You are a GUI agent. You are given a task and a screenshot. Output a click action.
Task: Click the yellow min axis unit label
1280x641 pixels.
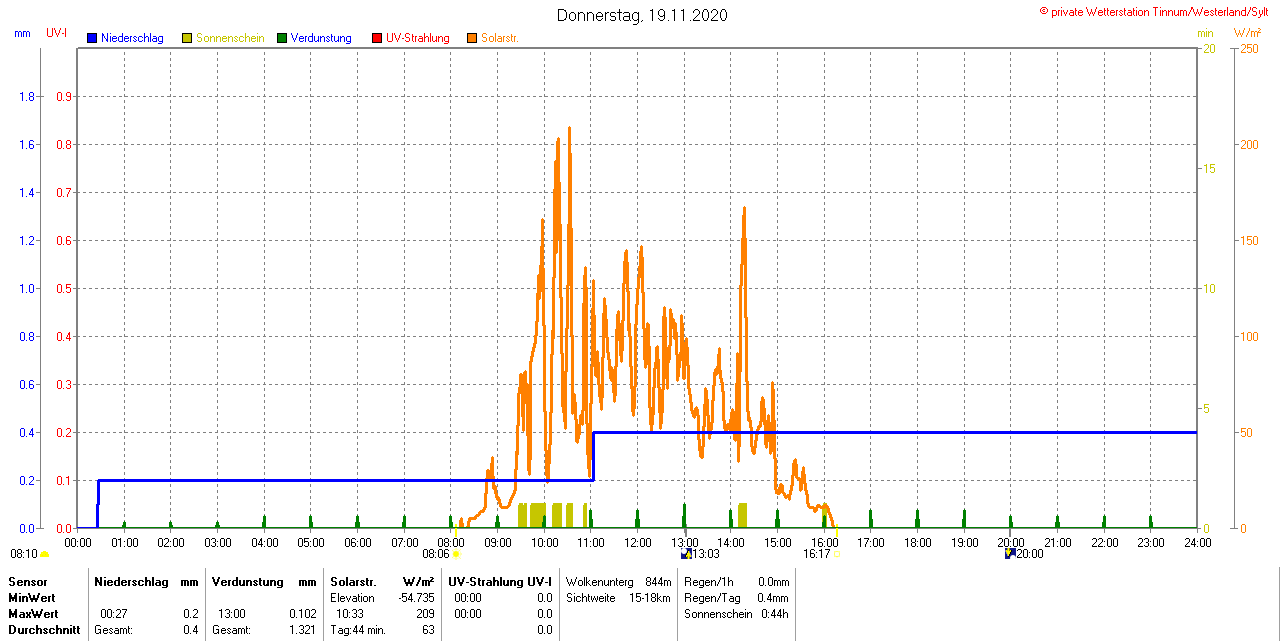tap(1205, 33)
